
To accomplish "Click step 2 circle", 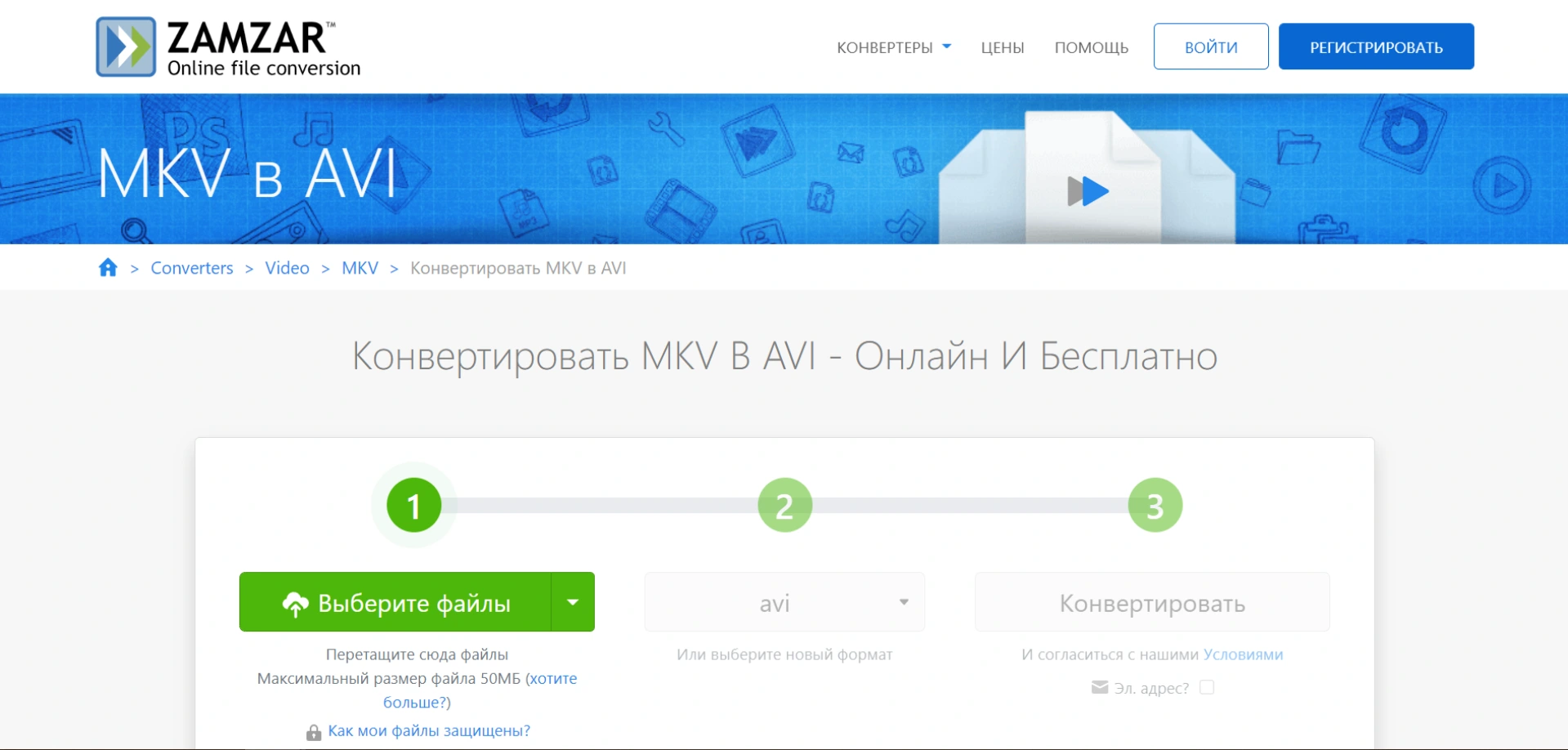I will (784, 506).
